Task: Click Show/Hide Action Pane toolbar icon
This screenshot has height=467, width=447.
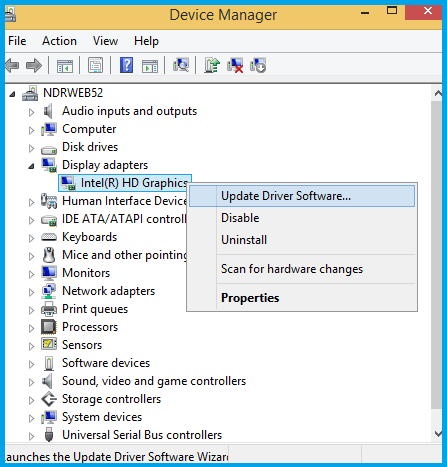Action: pyautogui.click(x=150, y=66)
